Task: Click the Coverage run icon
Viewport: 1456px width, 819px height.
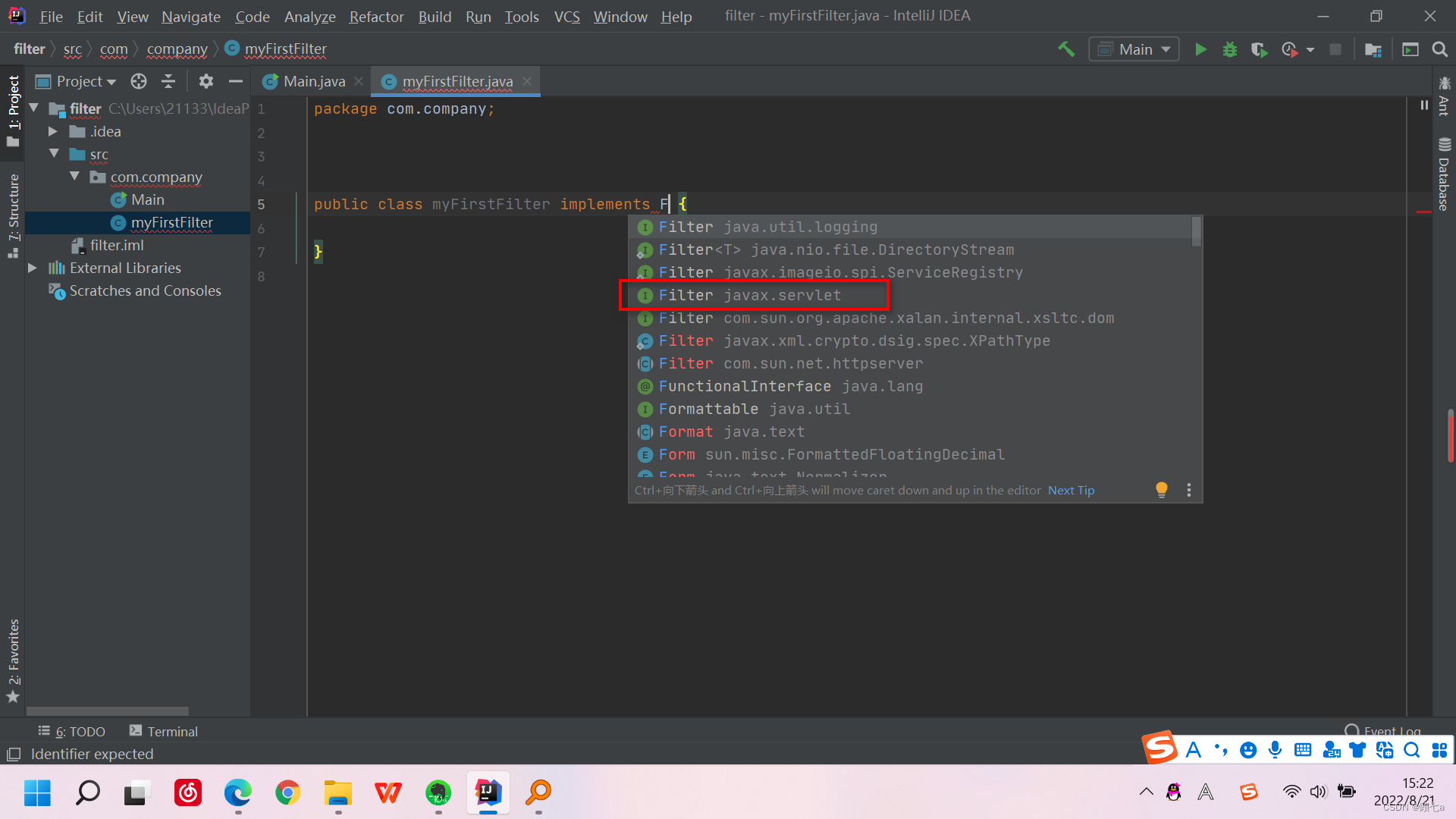Action: 1259,49
